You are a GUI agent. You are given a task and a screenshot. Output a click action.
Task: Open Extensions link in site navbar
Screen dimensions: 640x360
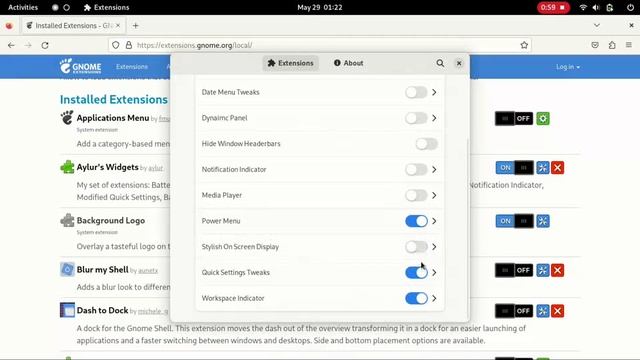click(132, 67)
